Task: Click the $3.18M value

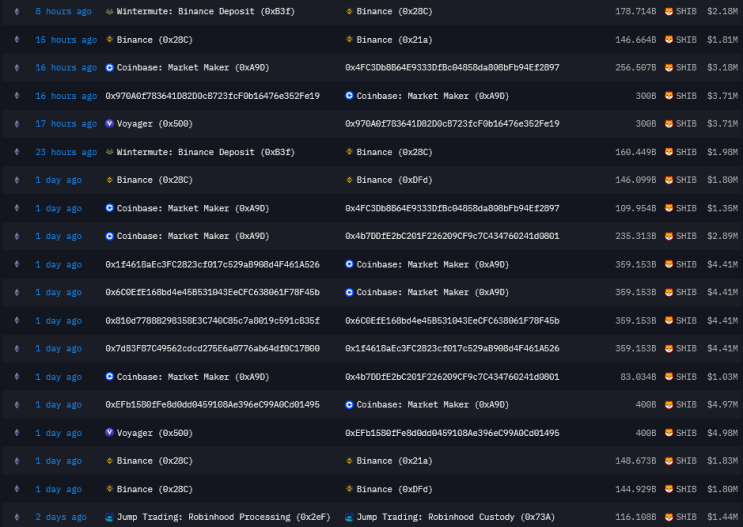Action: pos(722,68)
